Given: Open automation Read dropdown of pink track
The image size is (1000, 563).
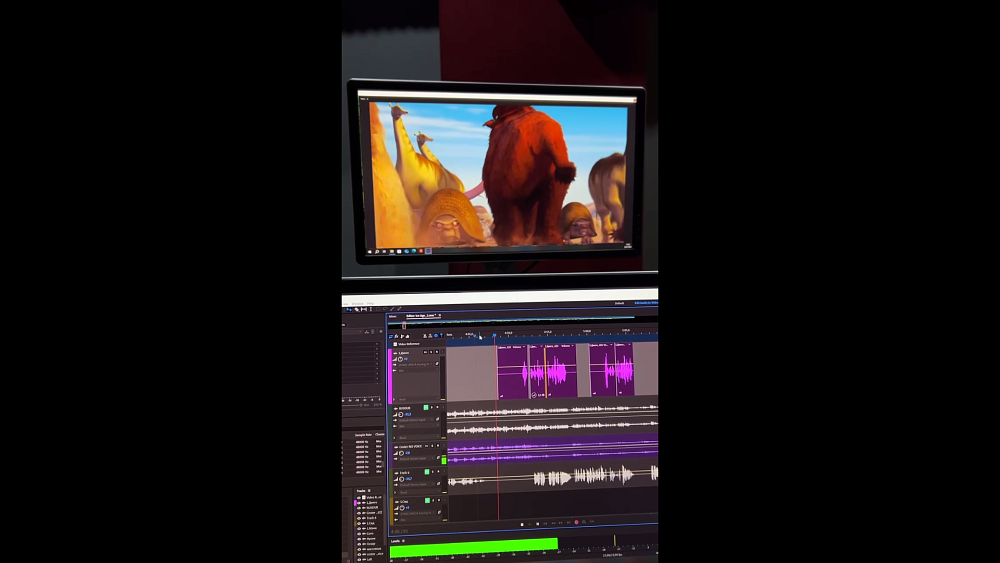Looking at the screenshot, I should [418, 399].
